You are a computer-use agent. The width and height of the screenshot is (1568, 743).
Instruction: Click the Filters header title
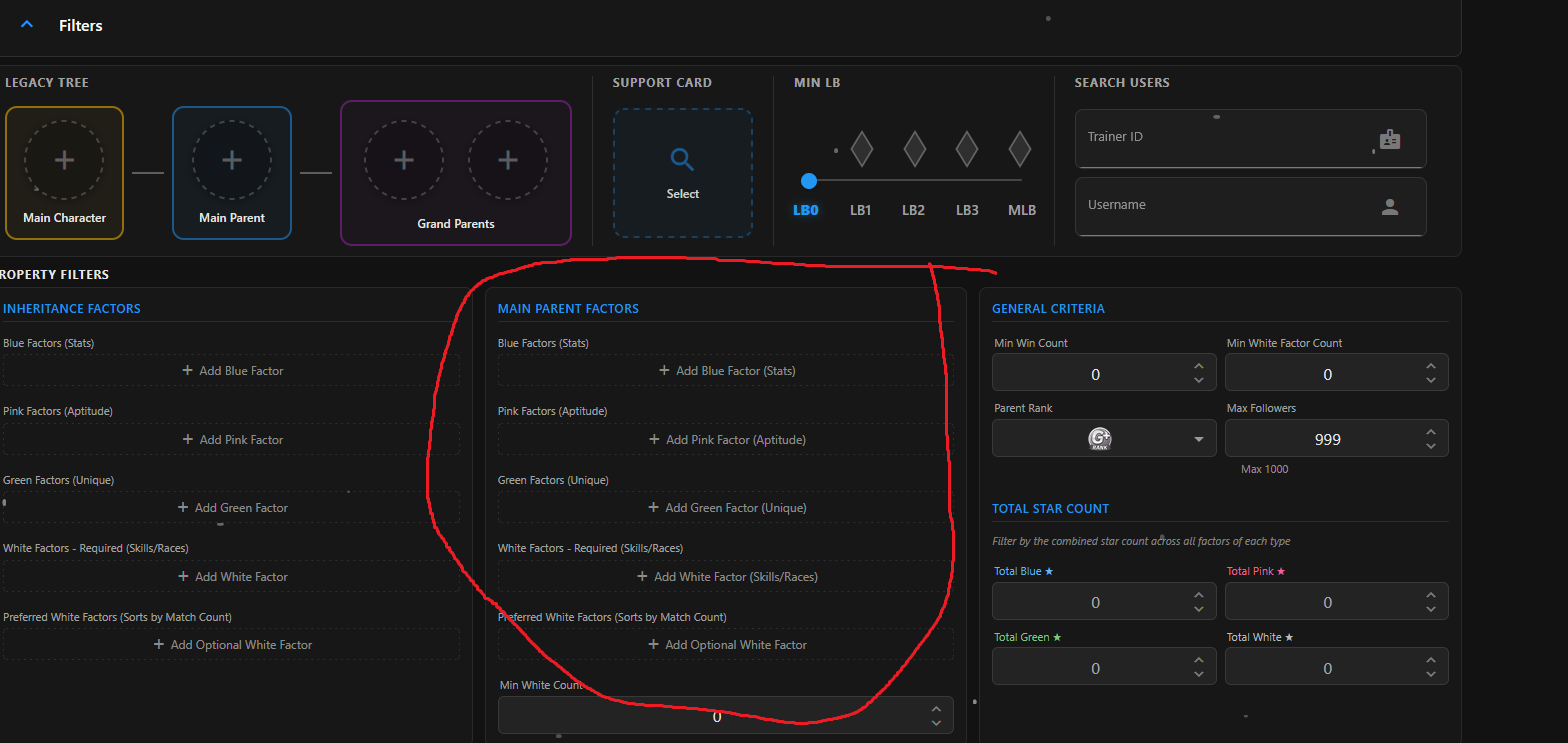click(81, 25)
